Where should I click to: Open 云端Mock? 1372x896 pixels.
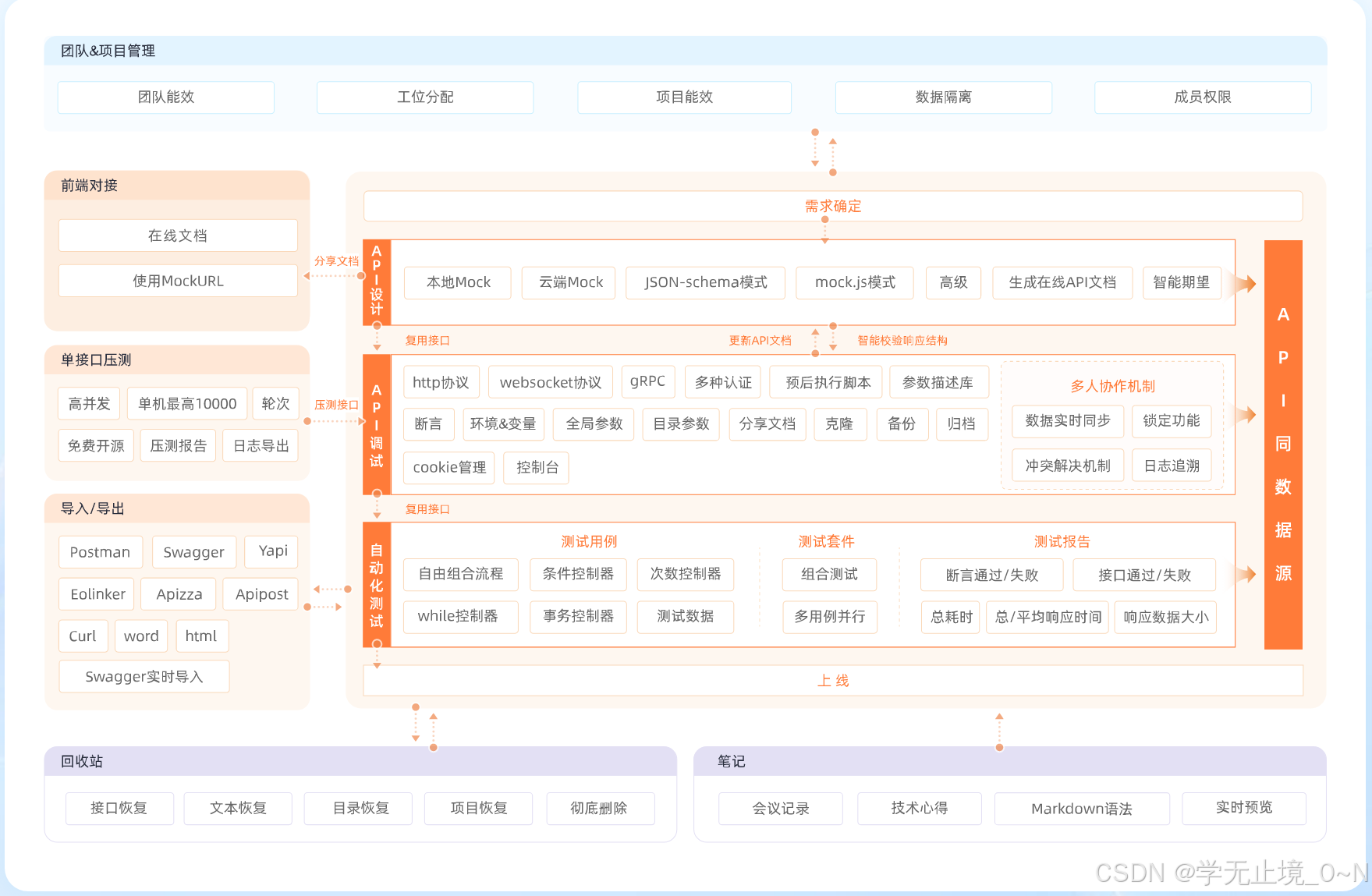pos(568,282)
